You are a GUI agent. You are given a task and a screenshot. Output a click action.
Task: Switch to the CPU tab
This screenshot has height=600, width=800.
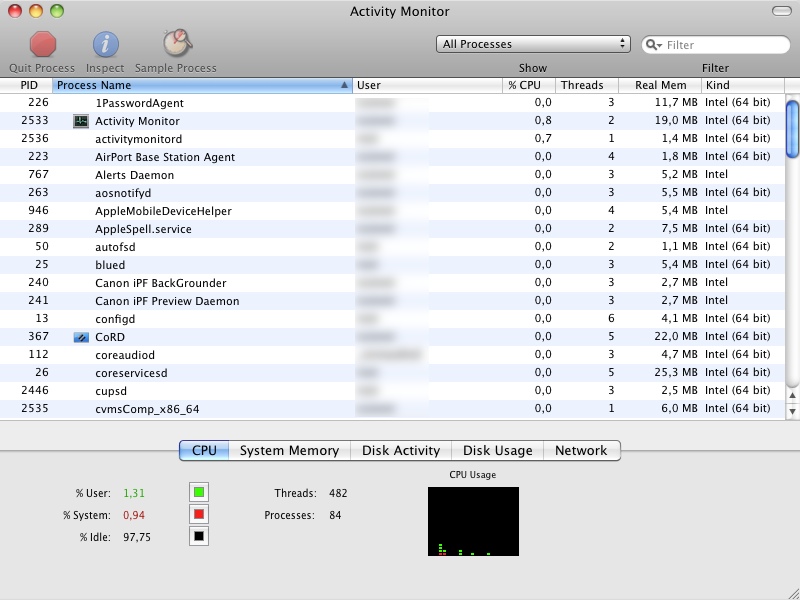(204, 451)
